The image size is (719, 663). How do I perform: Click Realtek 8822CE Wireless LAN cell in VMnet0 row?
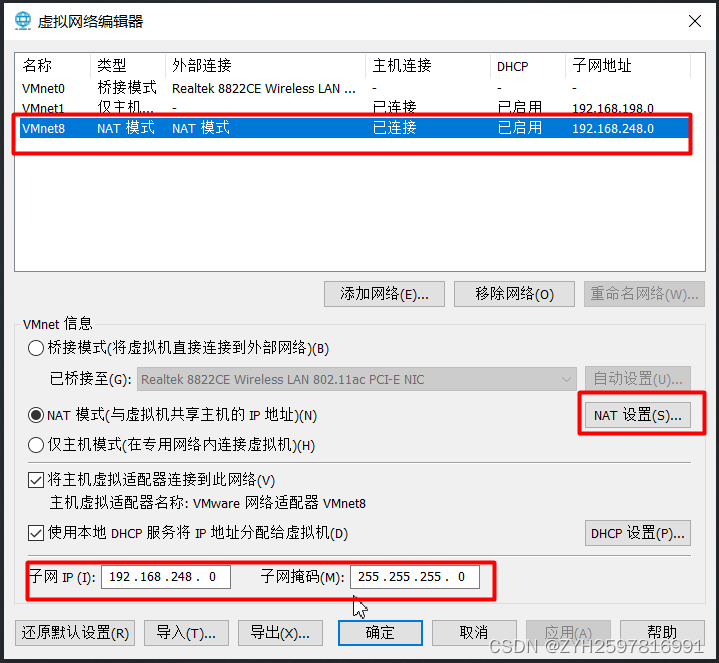[264, 88]
